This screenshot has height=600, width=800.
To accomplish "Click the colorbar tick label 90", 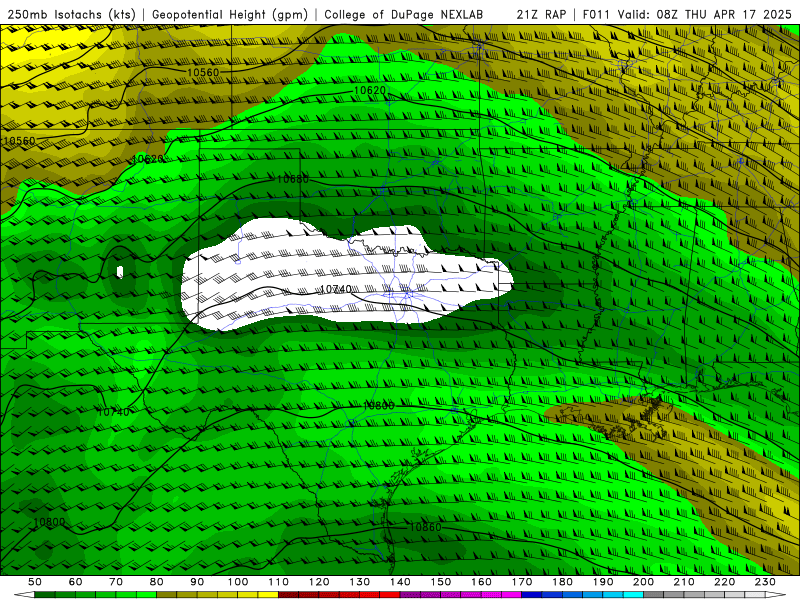I will click(x=197, y=582).
